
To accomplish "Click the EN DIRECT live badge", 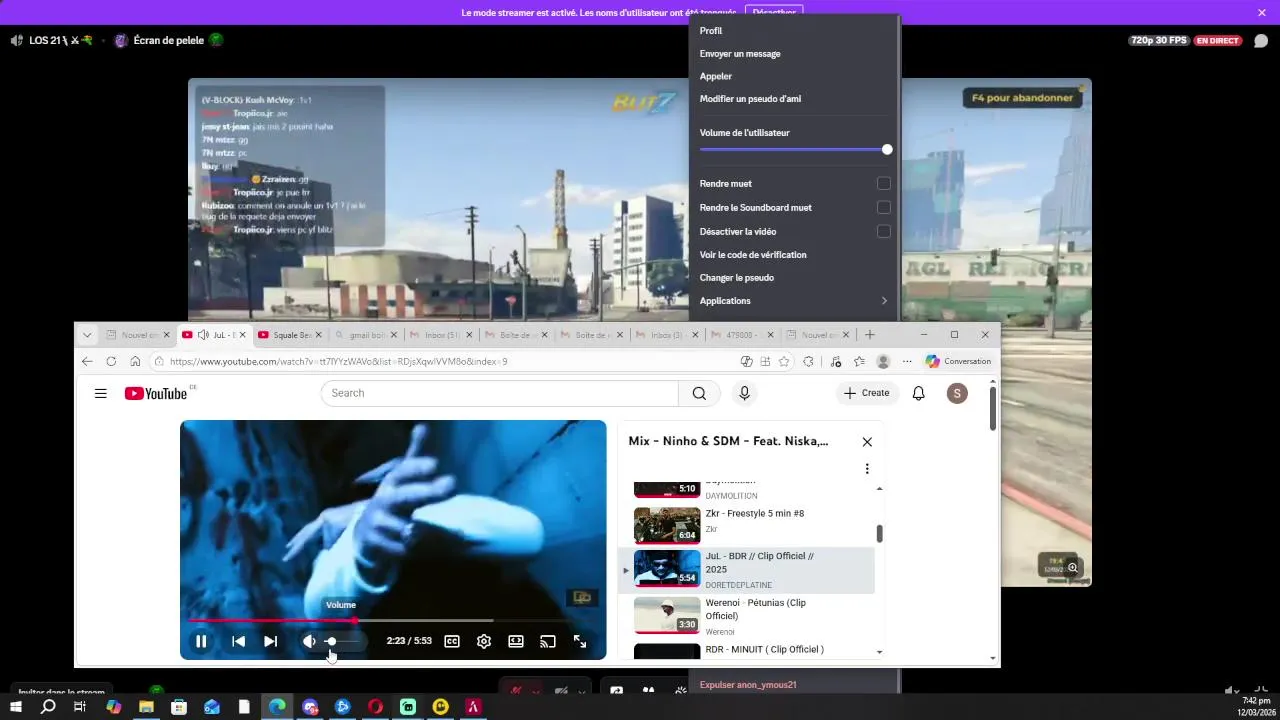I will 1217,41.
